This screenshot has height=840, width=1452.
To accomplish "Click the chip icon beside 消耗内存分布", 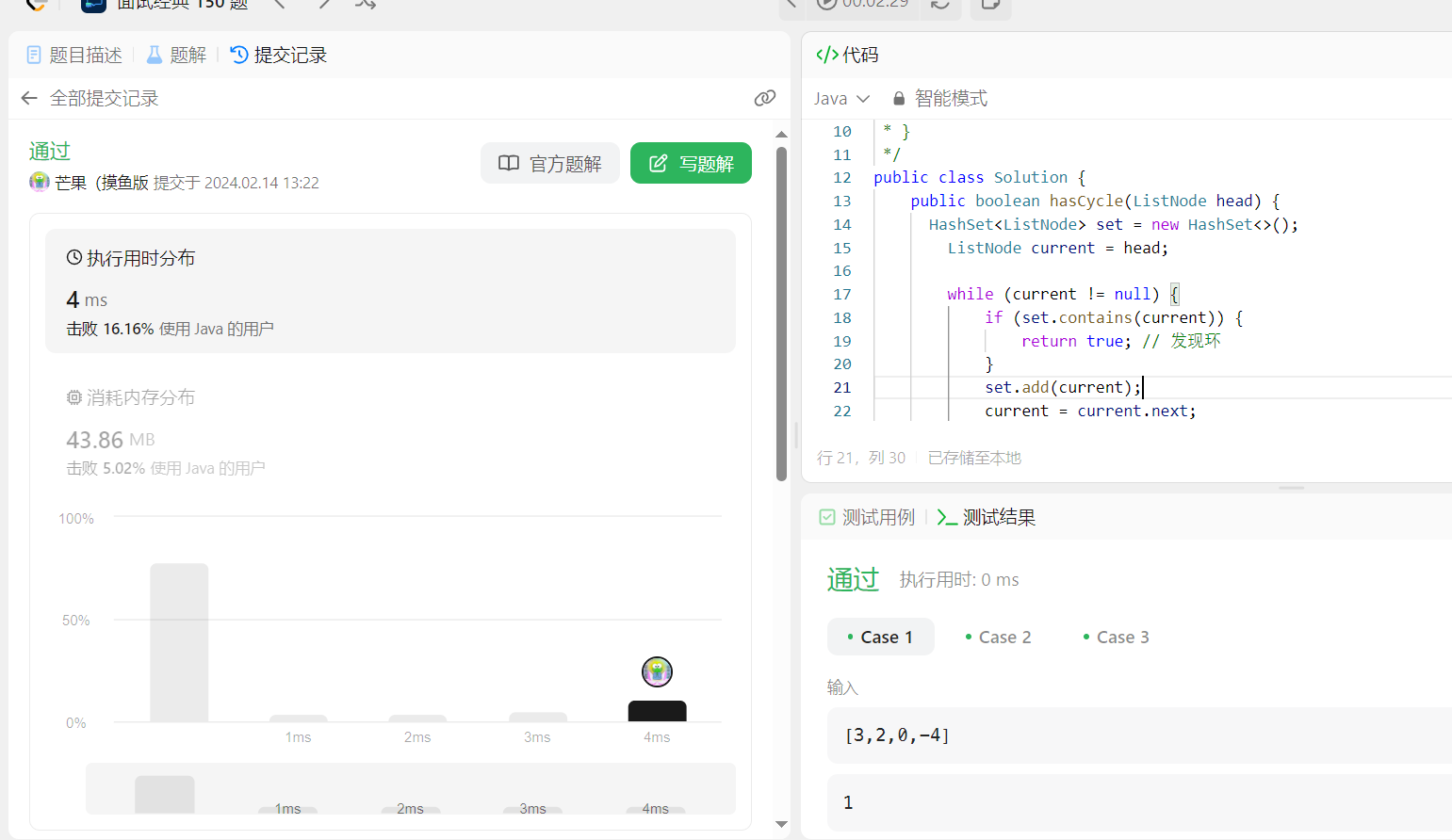I will (74, 397).
